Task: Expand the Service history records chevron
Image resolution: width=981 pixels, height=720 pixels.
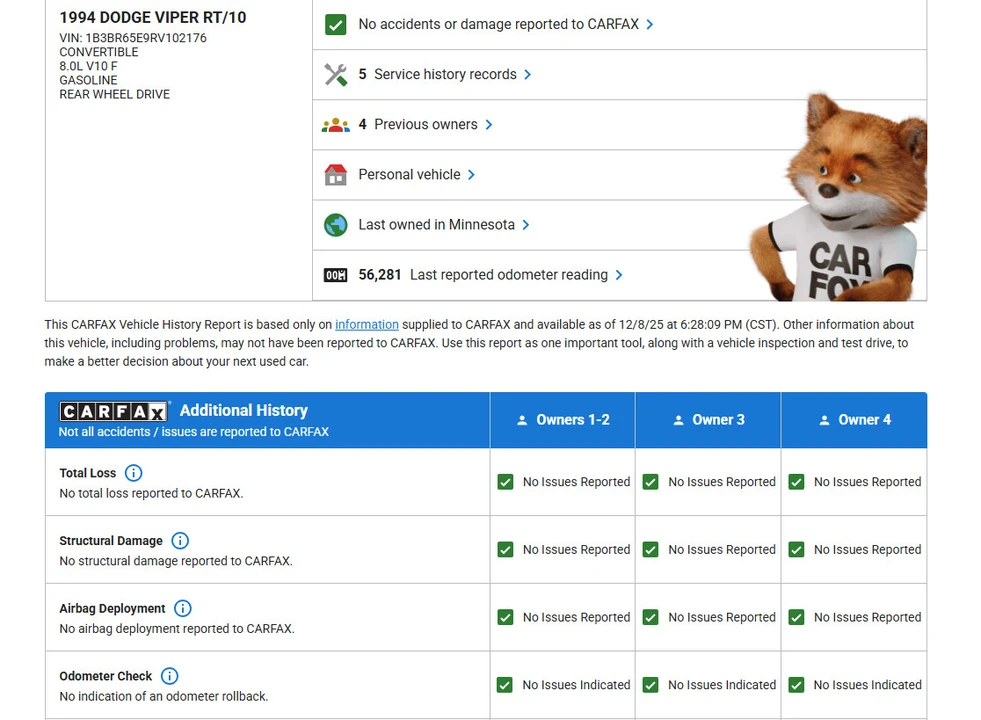Action: (x=527, y=74)
